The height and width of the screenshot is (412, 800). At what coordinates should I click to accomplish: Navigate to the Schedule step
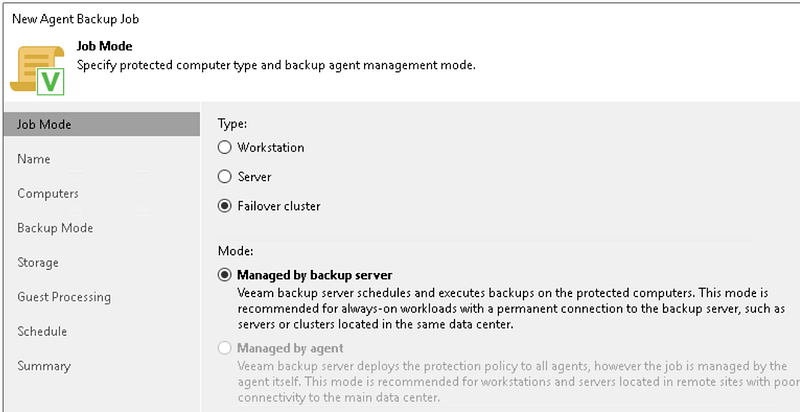click(x=42, y=331)
